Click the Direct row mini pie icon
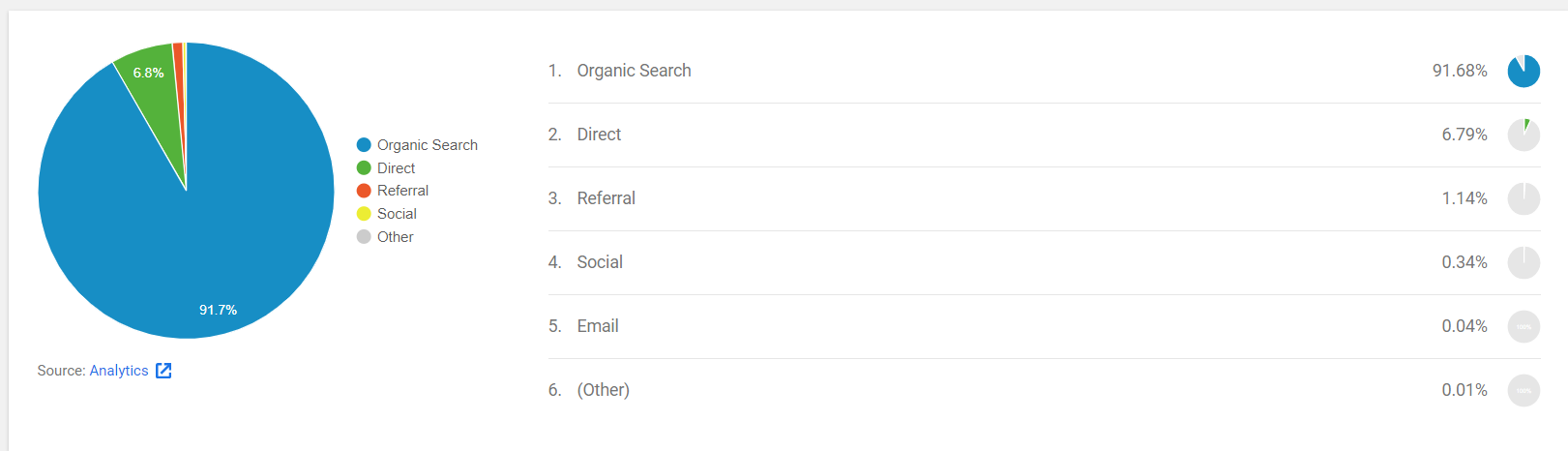 1524,135
